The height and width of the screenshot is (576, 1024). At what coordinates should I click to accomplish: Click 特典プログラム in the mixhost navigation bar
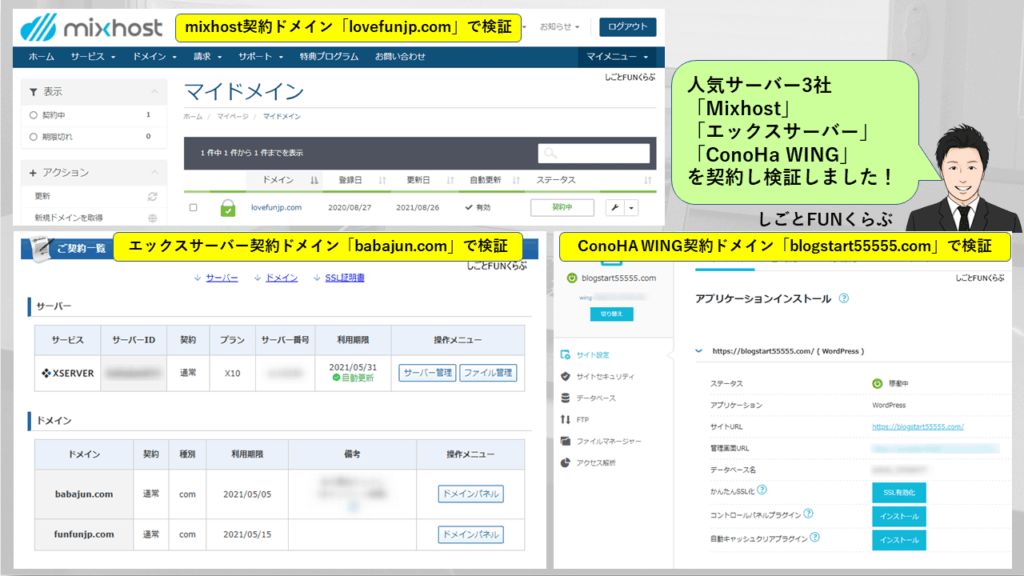328,57
